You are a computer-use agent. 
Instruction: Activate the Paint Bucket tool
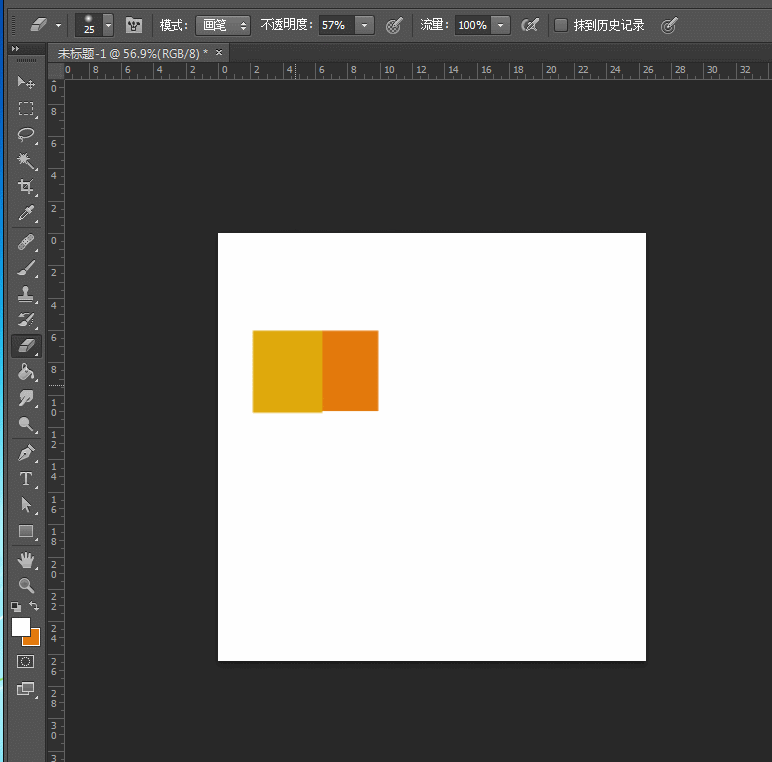(26, 372)
